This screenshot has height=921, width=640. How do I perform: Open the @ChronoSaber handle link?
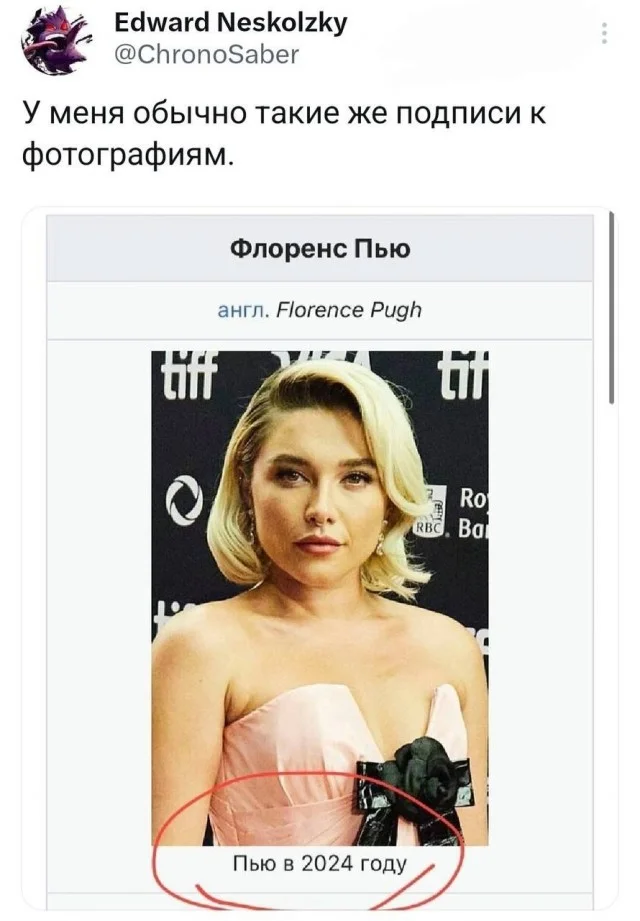point(208,54)
